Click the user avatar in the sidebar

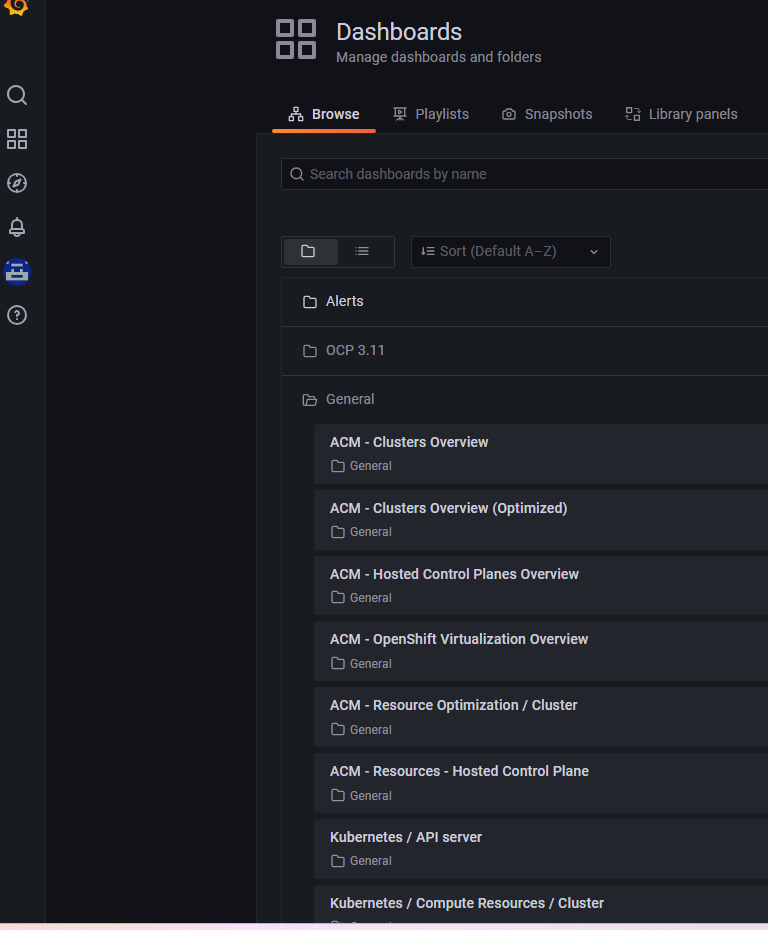point(17,272)
